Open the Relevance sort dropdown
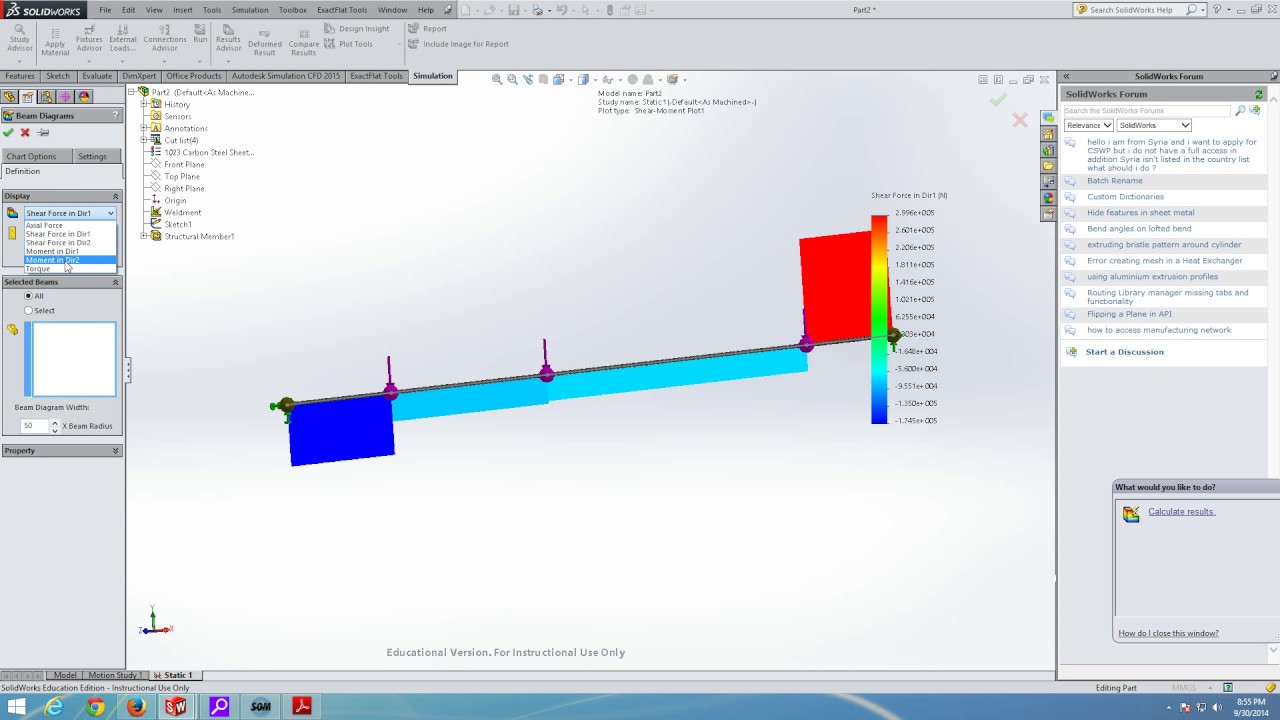Viewport: 1280px width, 720px height. click(x=1088, y=125)
